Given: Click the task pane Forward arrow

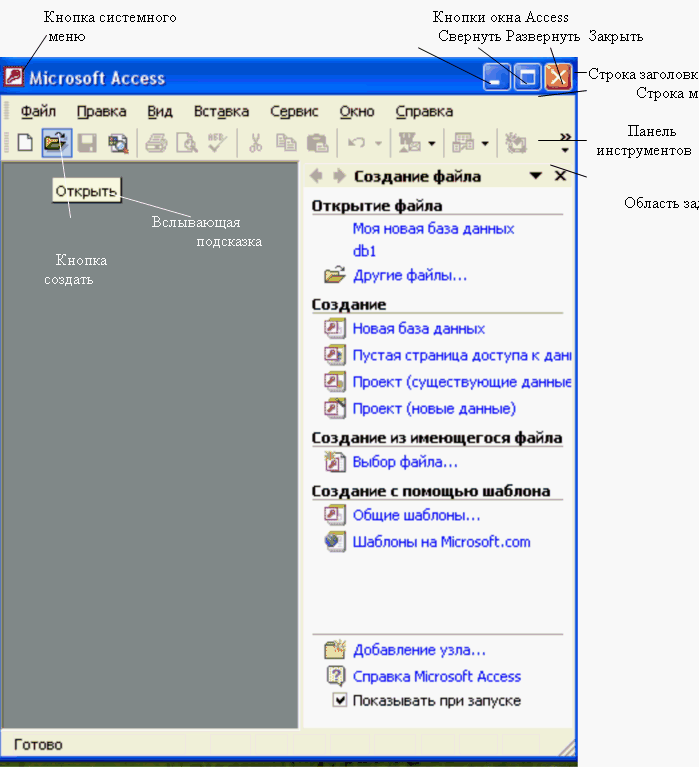Looking at the screenshot, I should [339, 176].
